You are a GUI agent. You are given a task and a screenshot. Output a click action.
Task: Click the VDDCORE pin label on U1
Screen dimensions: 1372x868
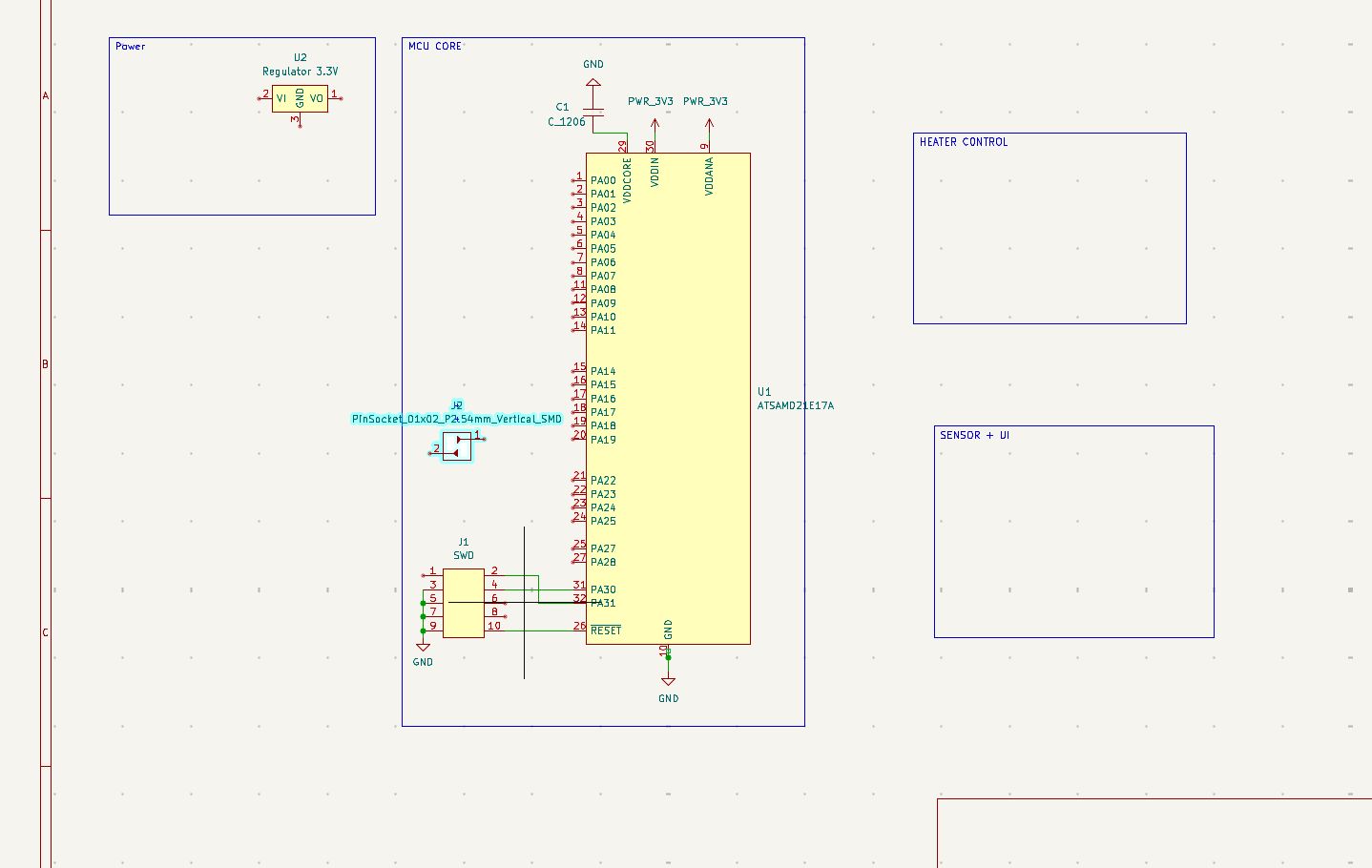click(625, 181)
